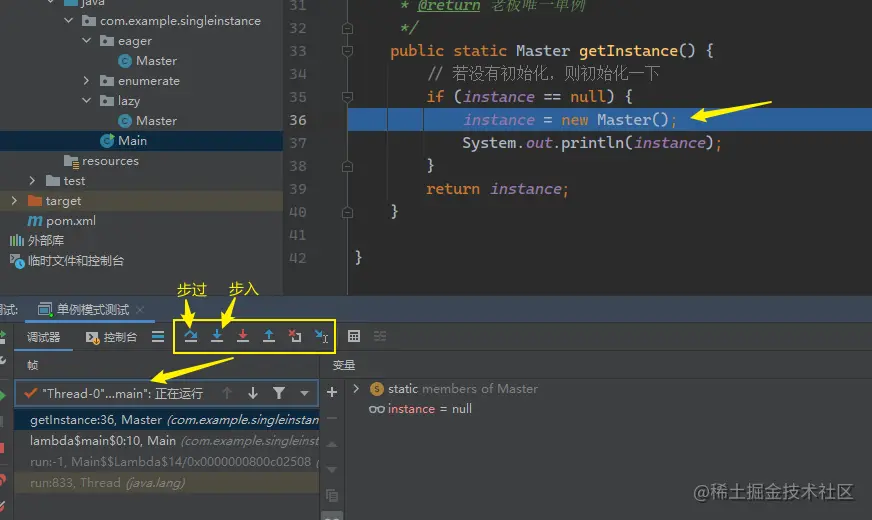Click the greyed Trace Stream Chain icon

pyautogui.click(x=380, y=336)
